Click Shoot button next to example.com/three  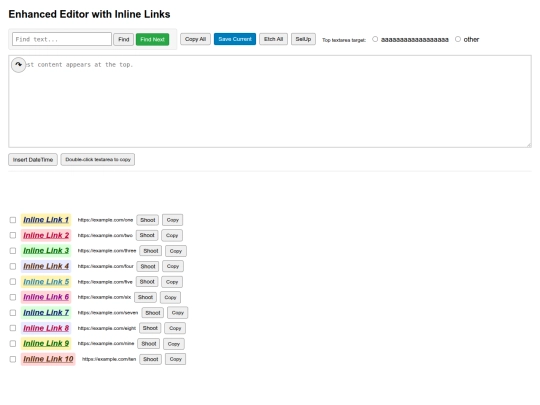150,251
